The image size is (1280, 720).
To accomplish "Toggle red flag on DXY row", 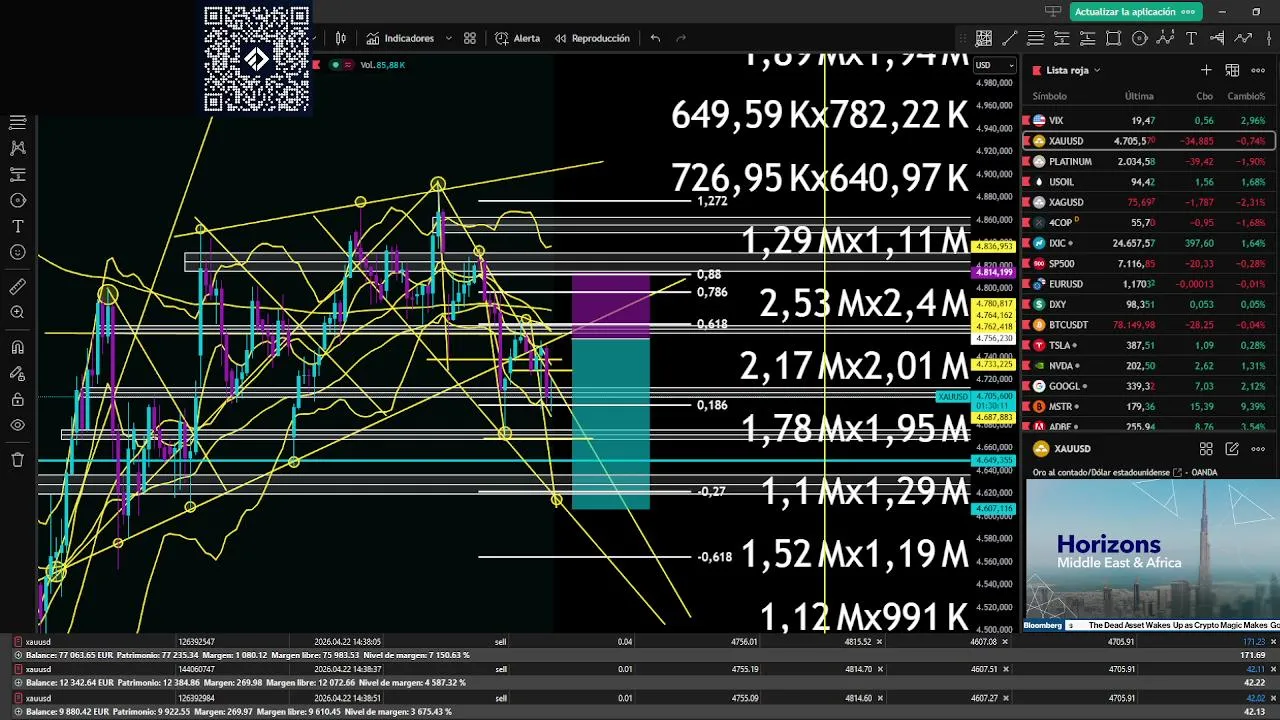I will click(1026, 304).
